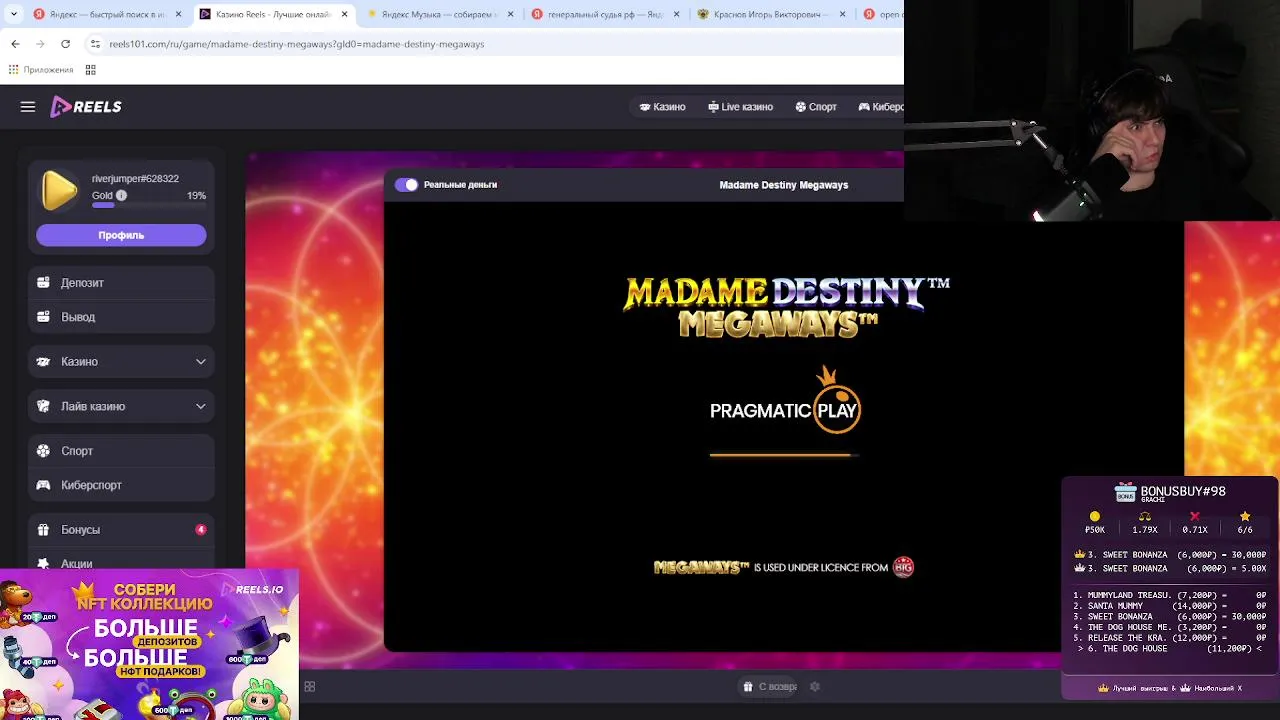The image size is (1280, 720).
Task: Switch to the Краснов Игорь Викторович tab
Action: pyautogui.click(x=771, y=14)
